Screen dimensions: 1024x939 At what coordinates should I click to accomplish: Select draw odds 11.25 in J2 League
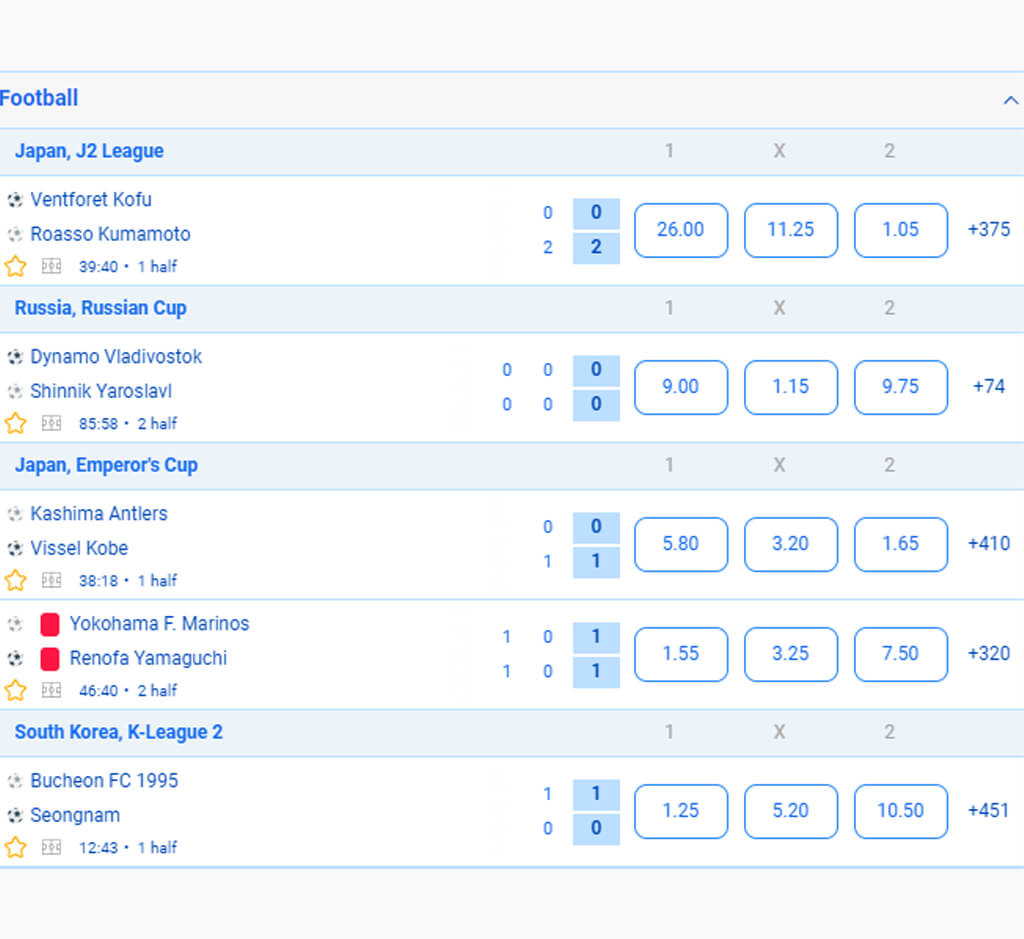[791, 230]
